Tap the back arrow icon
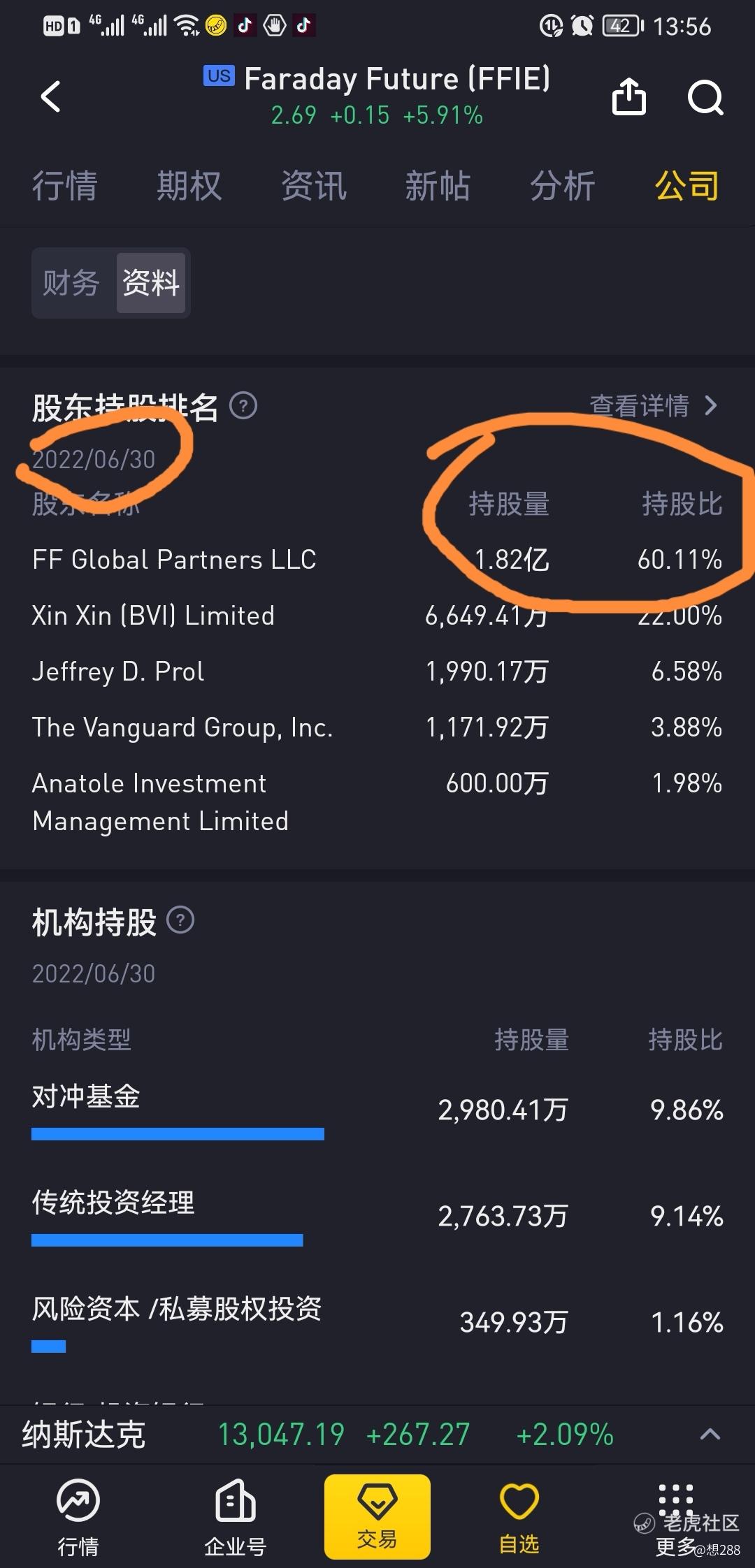 [51, 96]
